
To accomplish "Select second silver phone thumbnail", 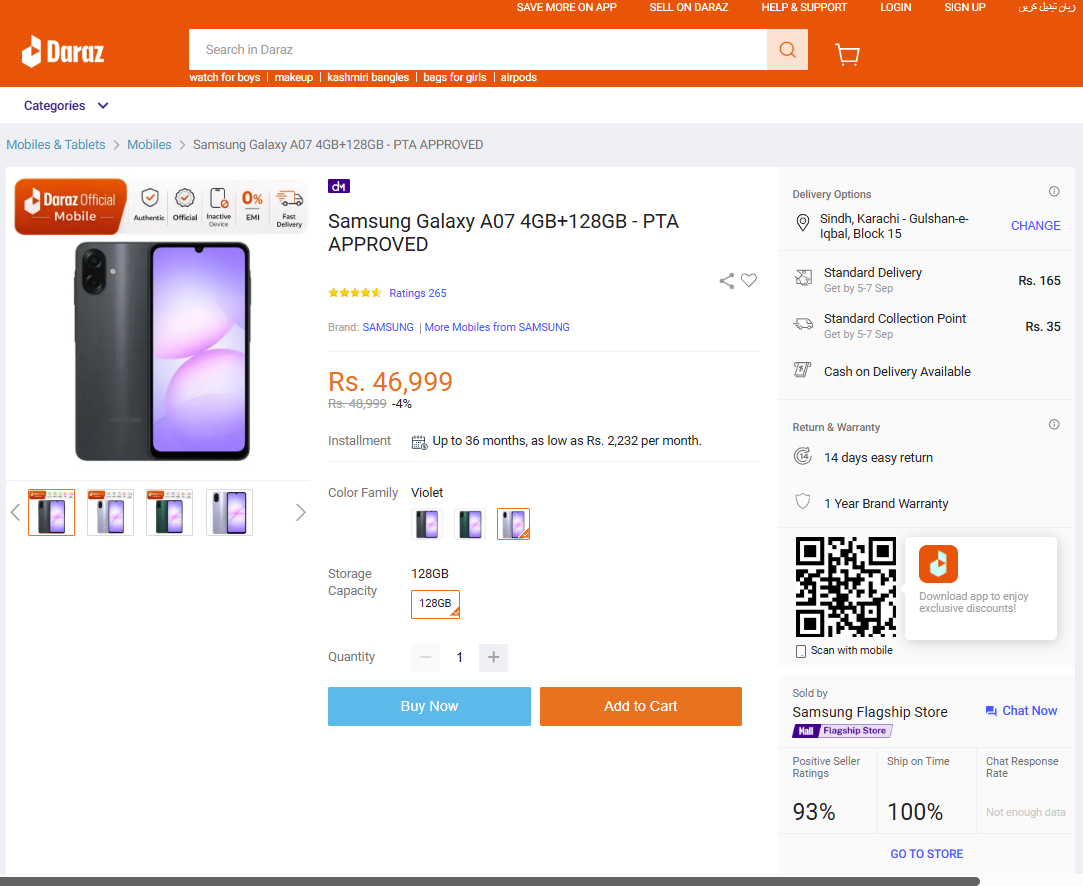I will [x=111, y=512].
